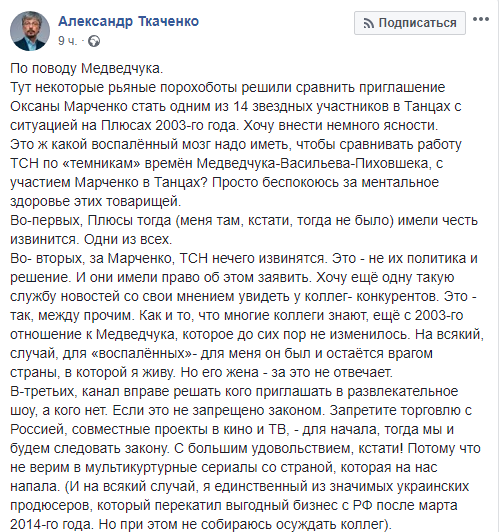499x532 pixels.
Task: Click the globe public-visibility icon
Action: pyautogui.click(x=94, y=41)
